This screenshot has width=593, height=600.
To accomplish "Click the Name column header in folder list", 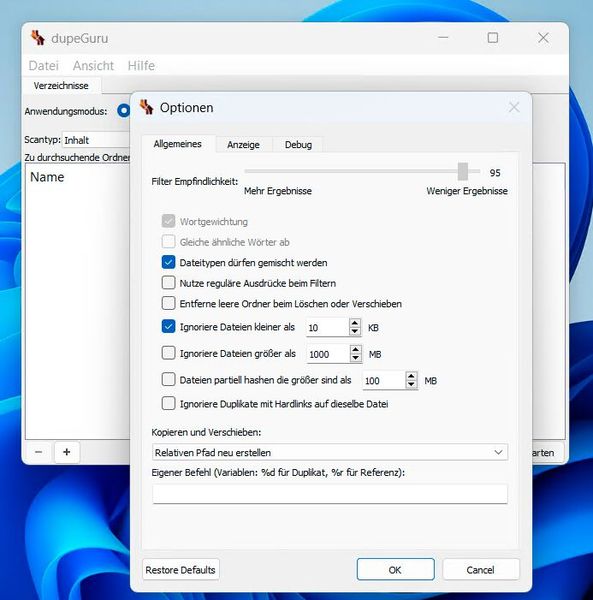I will tap(47, 177).
